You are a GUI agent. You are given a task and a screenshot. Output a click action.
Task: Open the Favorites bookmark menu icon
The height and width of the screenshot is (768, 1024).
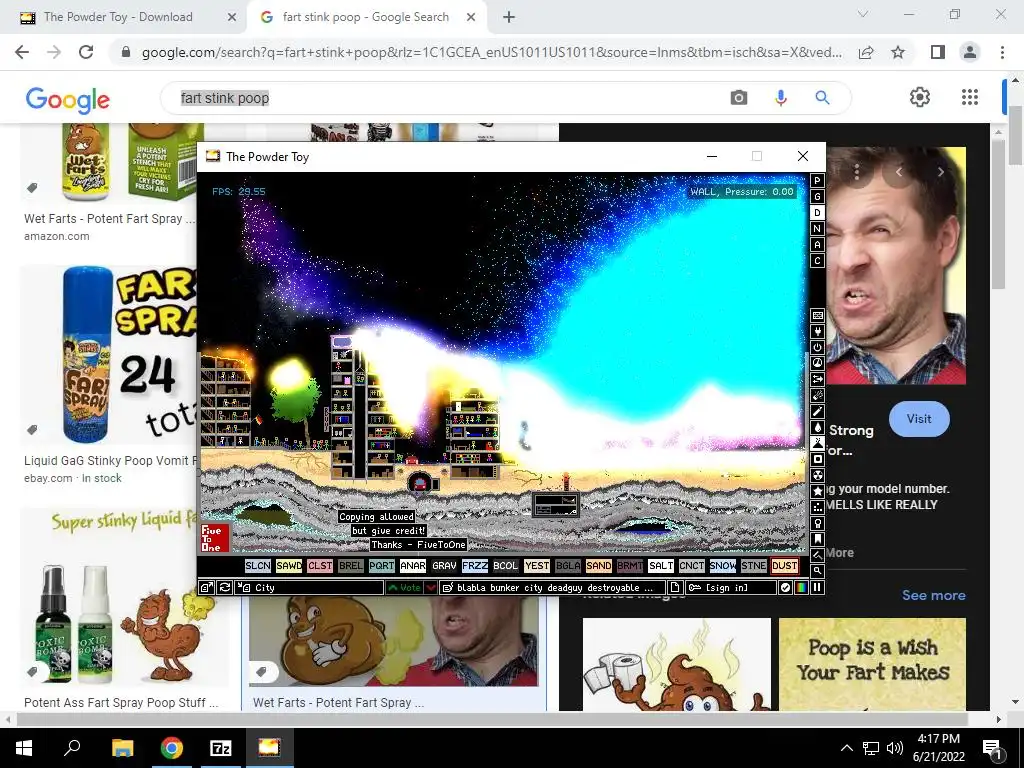coord(817,539)
